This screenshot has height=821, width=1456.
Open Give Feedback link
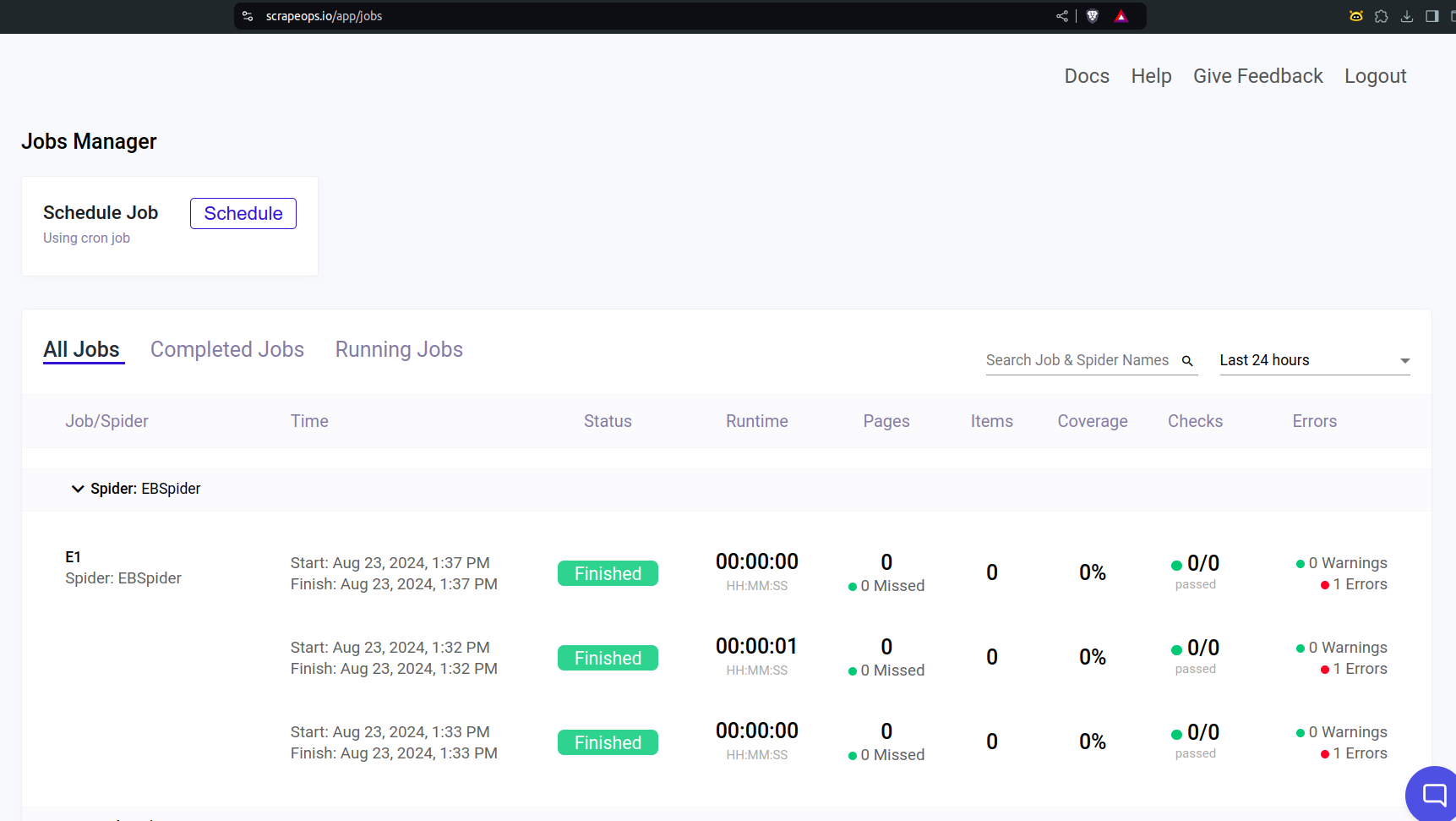[1257, 76]
